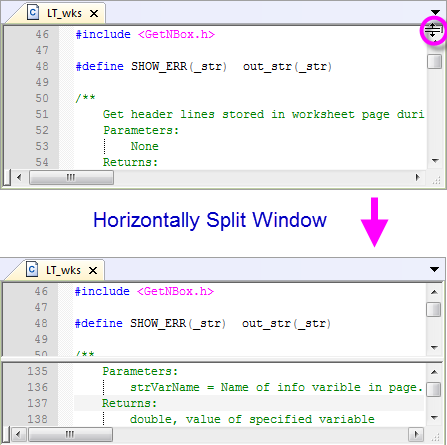Open the tab list dropdown in the bottom window
This screenshot has height=445, width=447.
point(434,269)
